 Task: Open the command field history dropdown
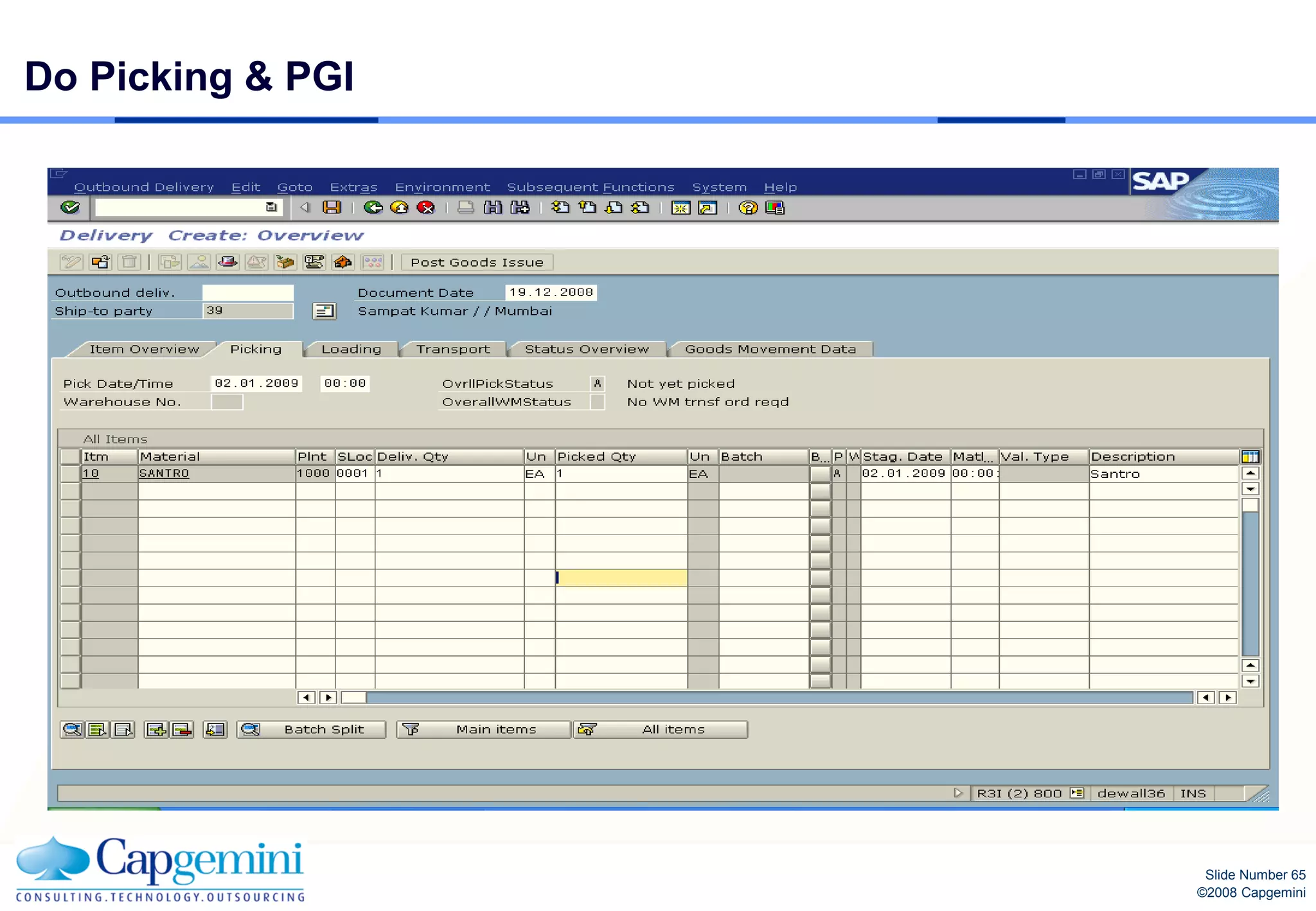[x=271, y=207]
